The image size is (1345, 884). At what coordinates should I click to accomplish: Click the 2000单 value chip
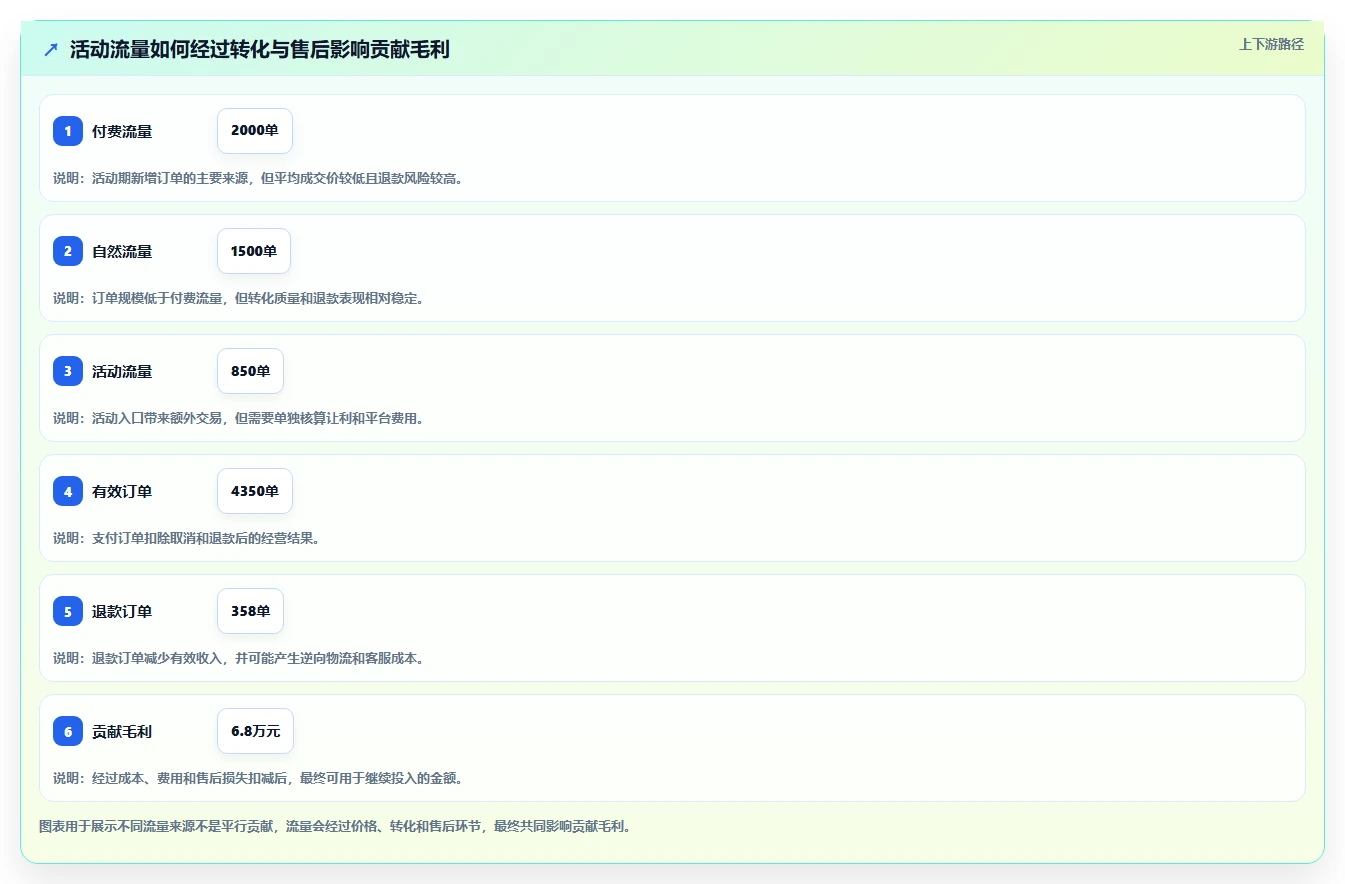(x=255, y=131)
